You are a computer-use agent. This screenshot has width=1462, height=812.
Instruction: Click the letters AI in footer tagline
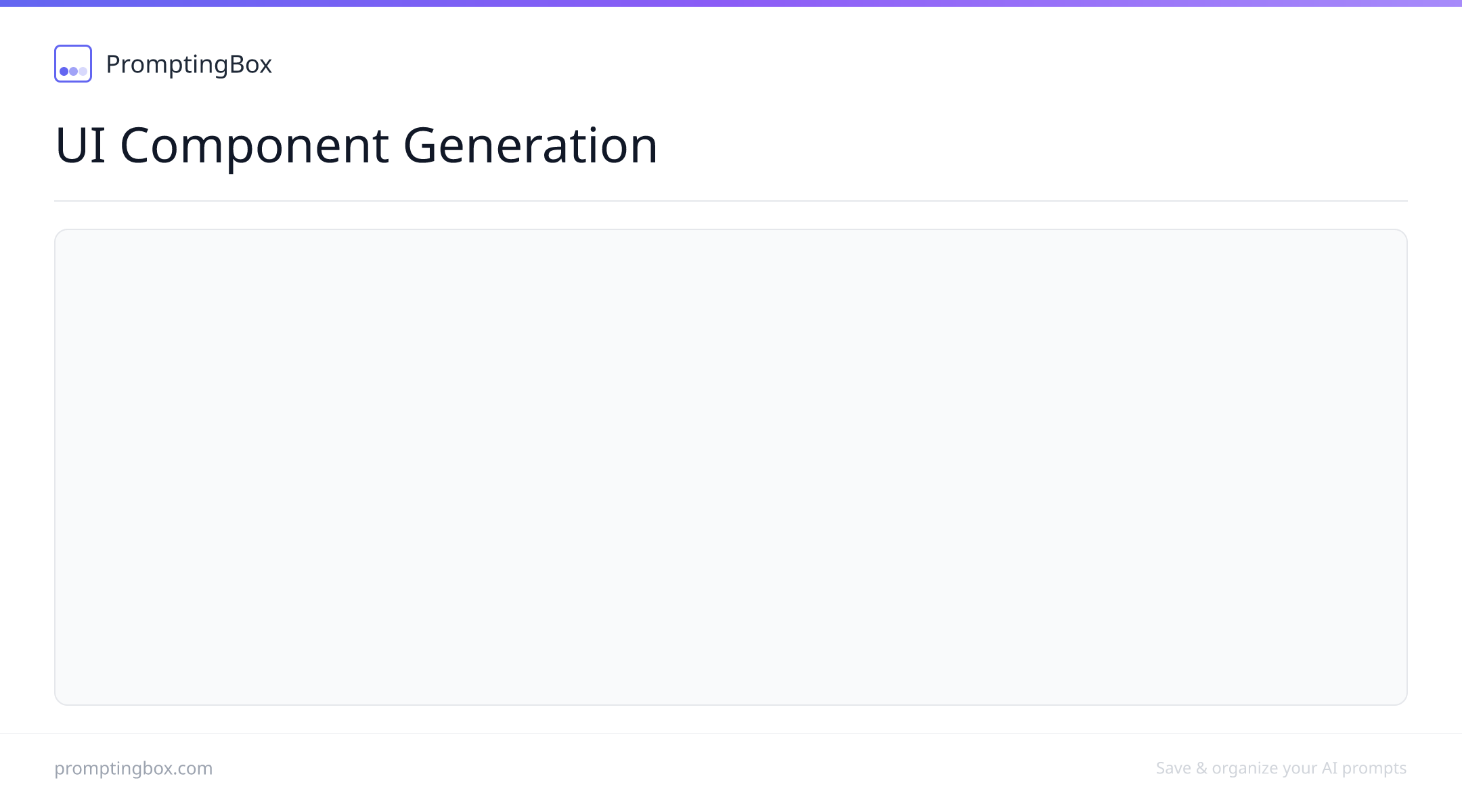(x=1329, y=768)
